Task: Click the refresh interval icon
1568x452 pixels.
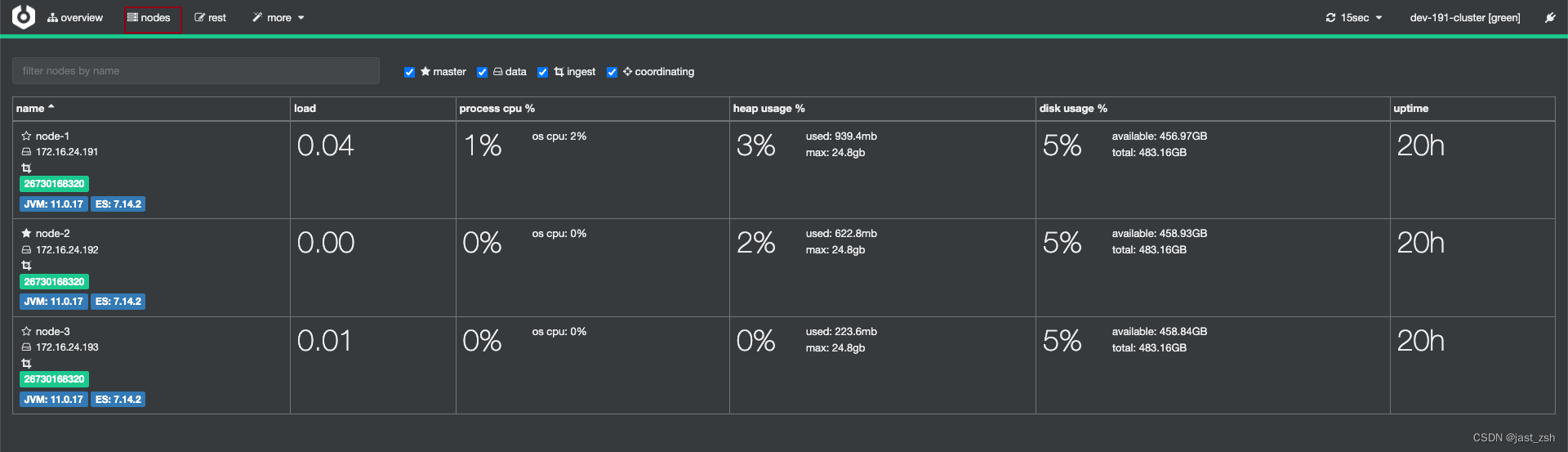Action: (x=1330, y=17)
